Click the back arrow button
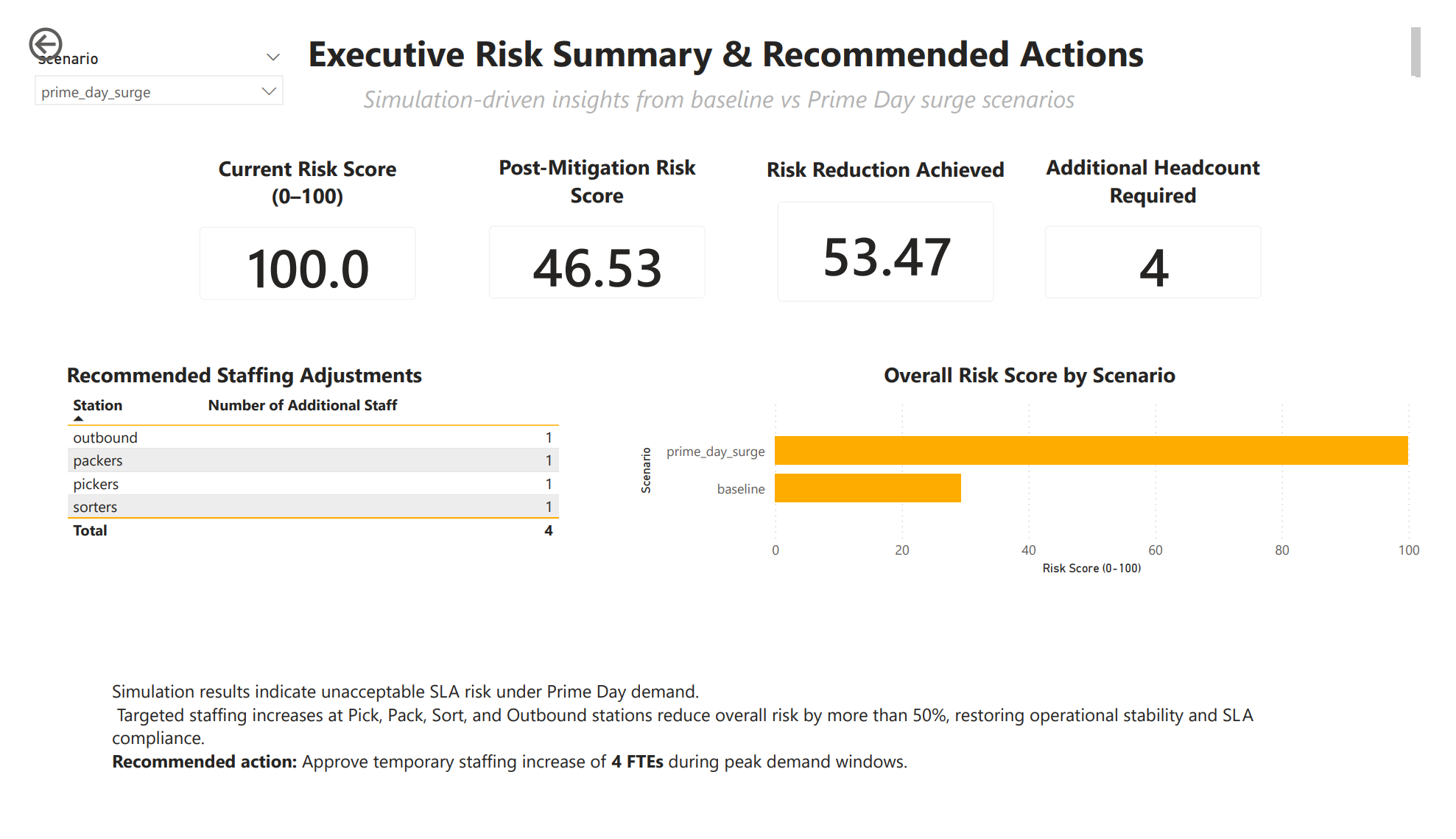Viewport: 1456px width, 839px height. (x=45, y=44)
